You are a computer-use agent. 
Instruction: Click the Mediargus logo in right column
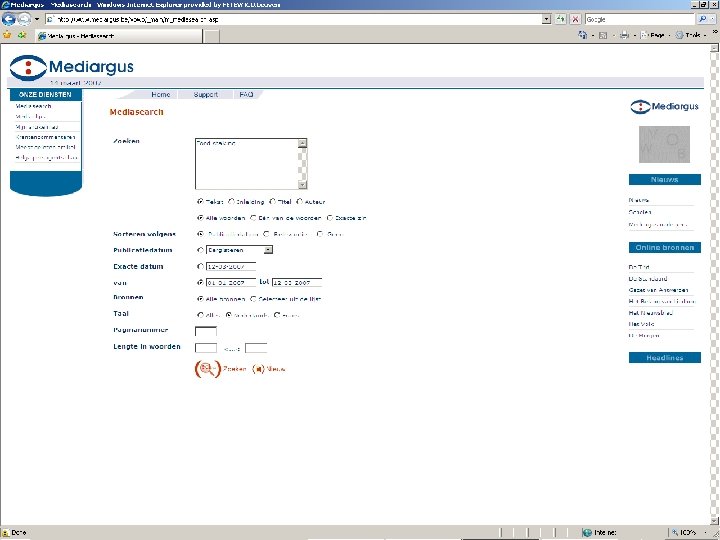coord(664,107)
